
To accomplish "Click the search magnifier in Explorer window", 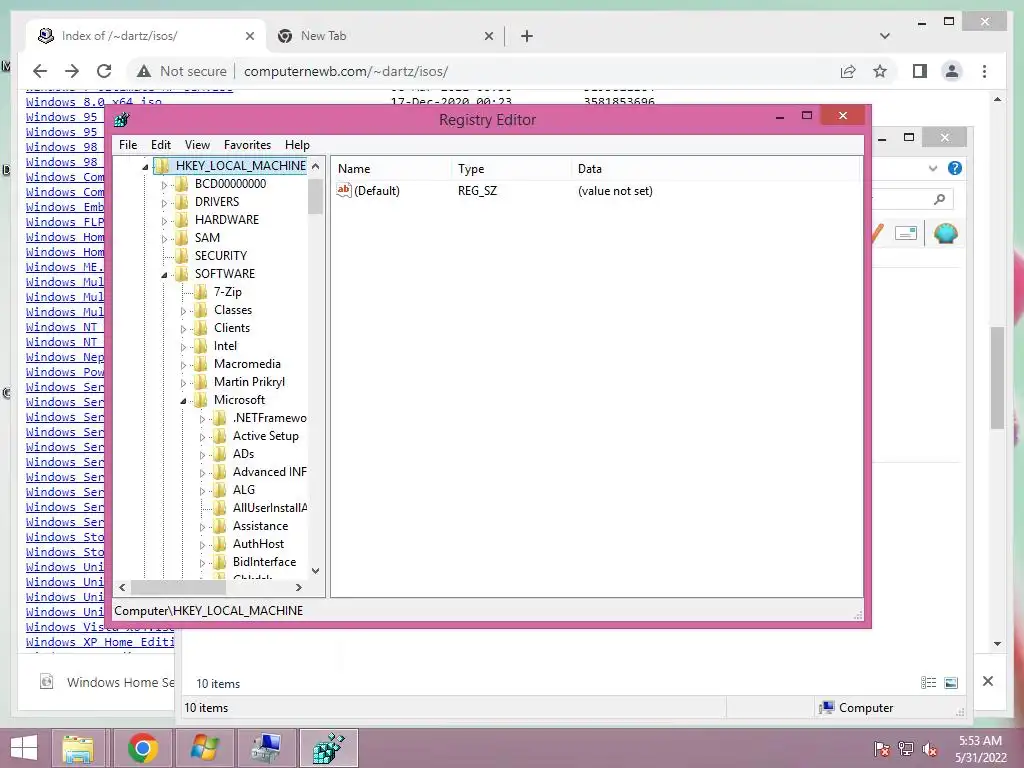I will [940, 199].
